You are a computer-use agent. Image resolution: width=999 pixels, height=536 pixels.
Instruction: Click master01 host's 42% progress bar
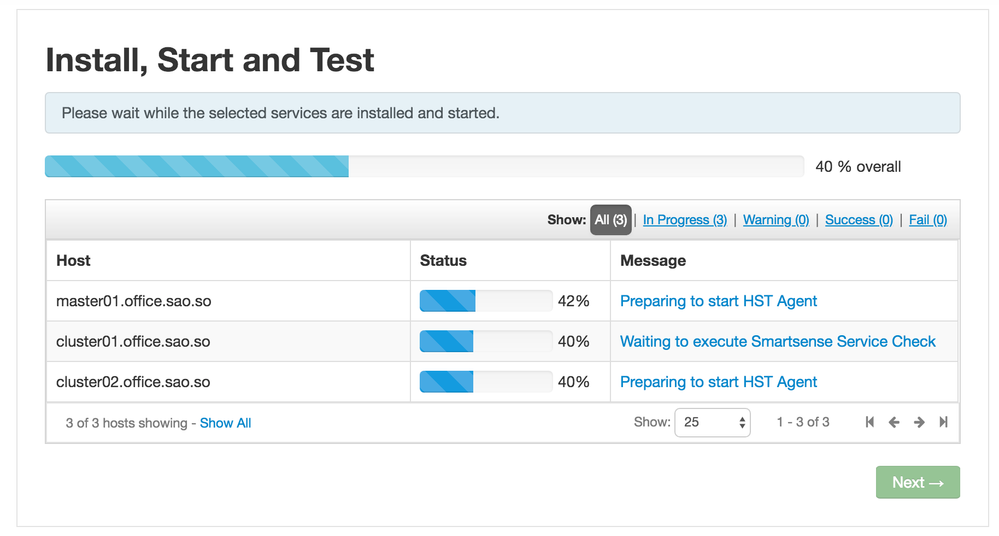pyautogui.click(x=485, y=301)
